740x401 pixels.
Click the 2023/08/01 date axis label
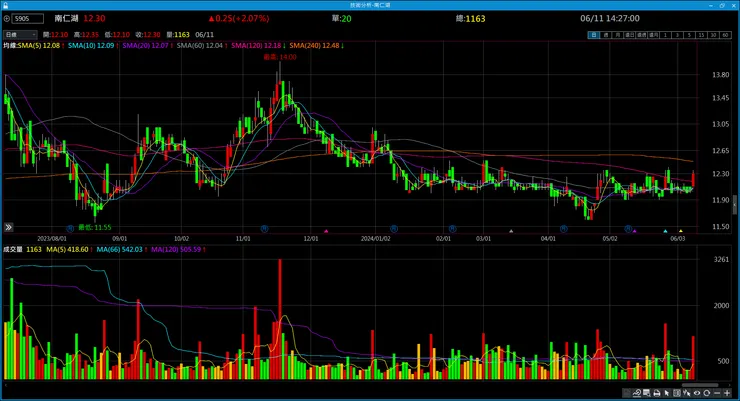point(52,239)
